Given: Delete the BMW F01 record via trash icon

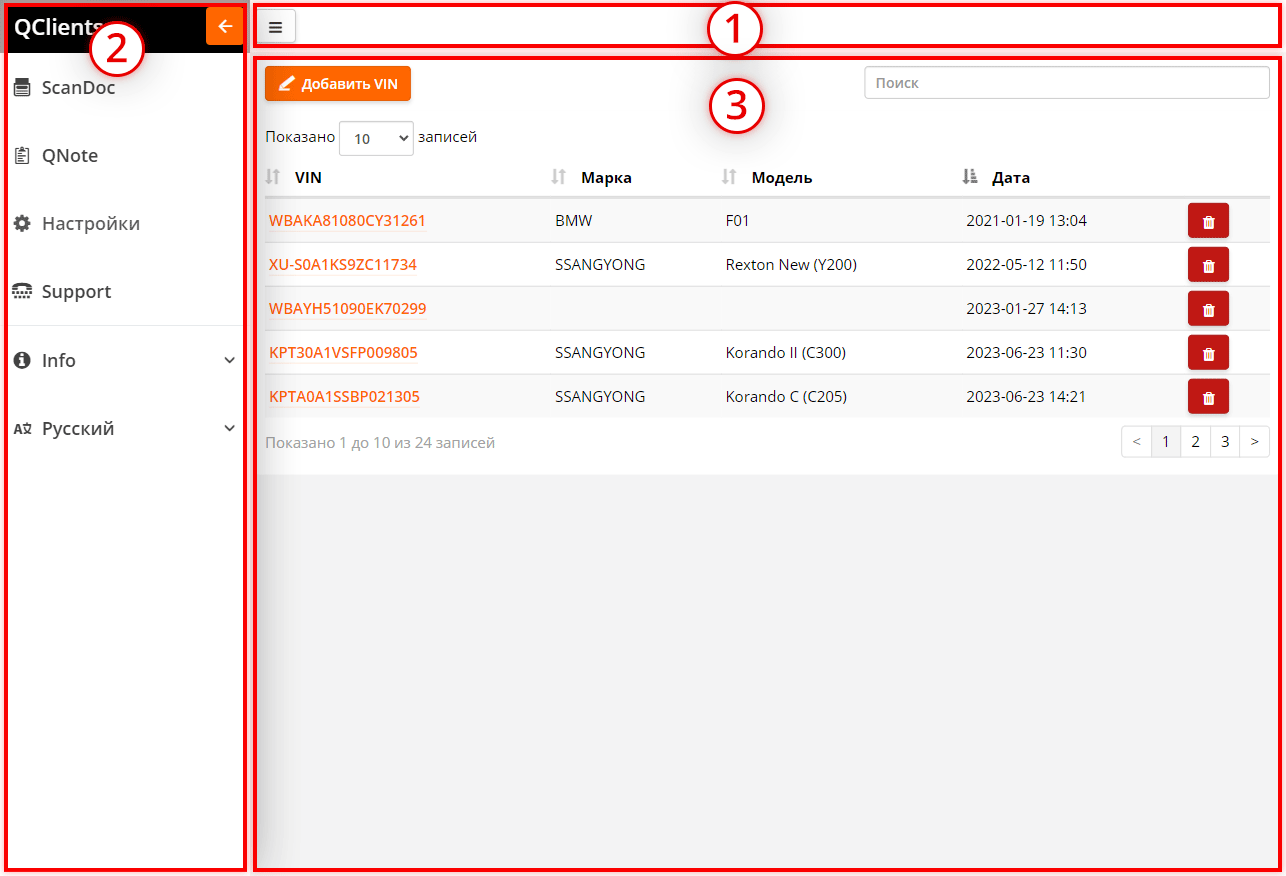Looking at the screenshot, I should (x=1208, y=220).
